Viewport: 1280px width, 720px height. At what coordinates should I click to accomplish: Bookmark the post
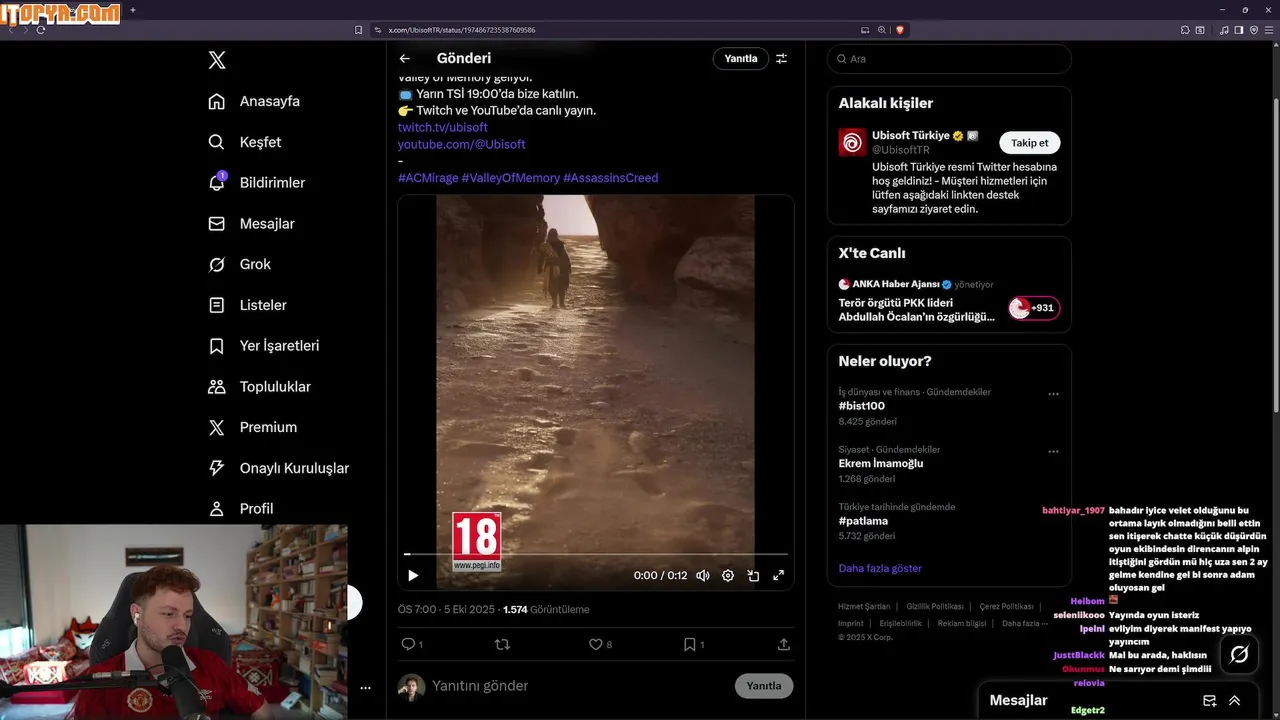tap(690, 644)
